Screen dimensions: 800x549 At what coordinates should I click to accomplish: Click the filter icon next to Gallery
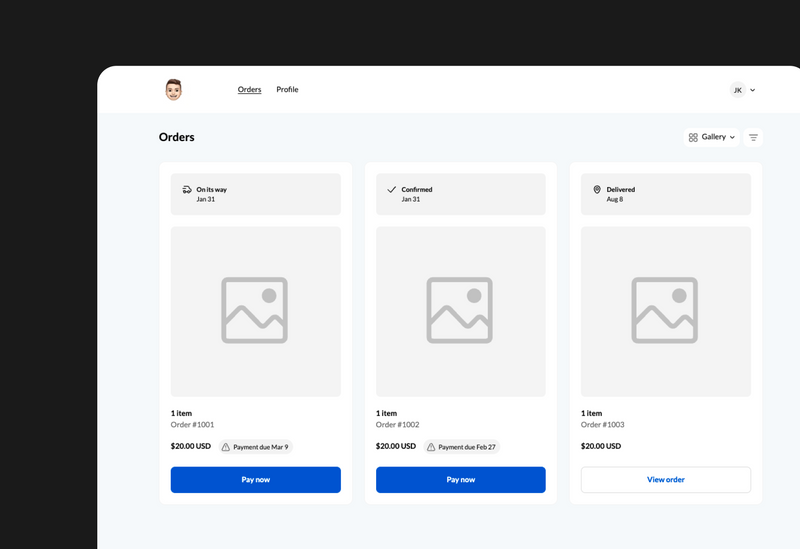753,137
